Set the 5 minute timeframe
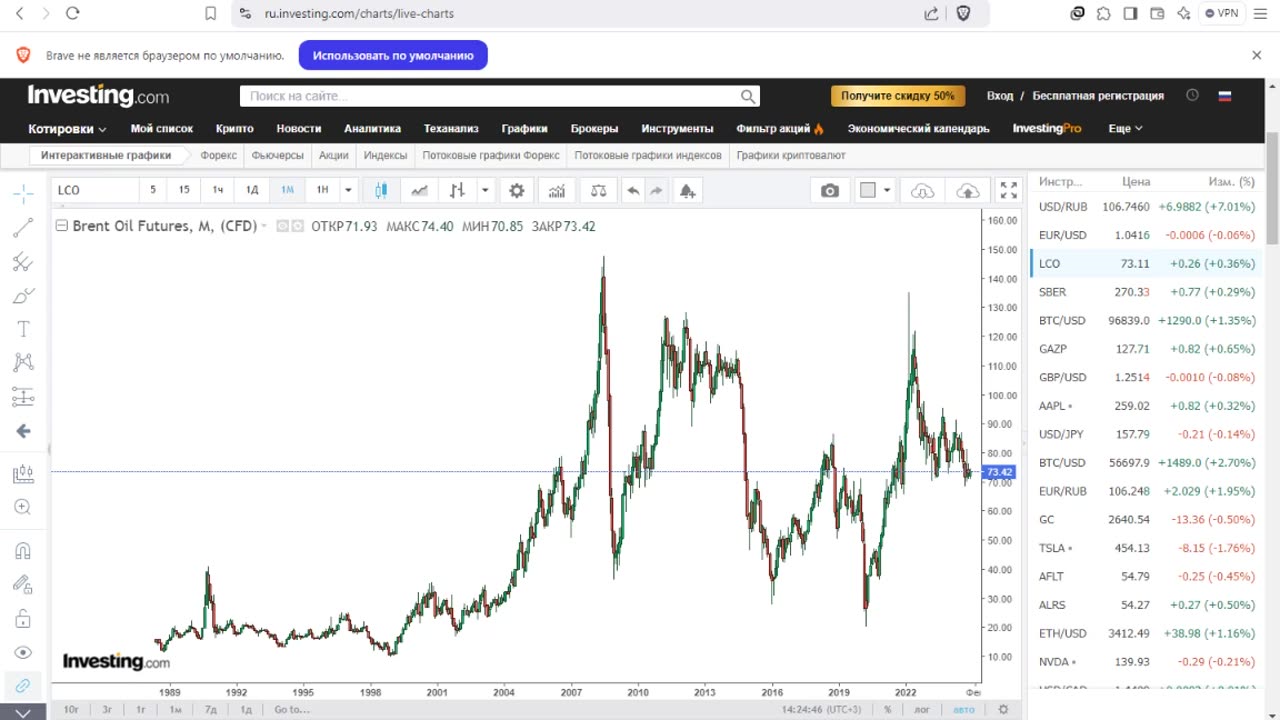The image size is (1280, 720). tap(153, 190)
